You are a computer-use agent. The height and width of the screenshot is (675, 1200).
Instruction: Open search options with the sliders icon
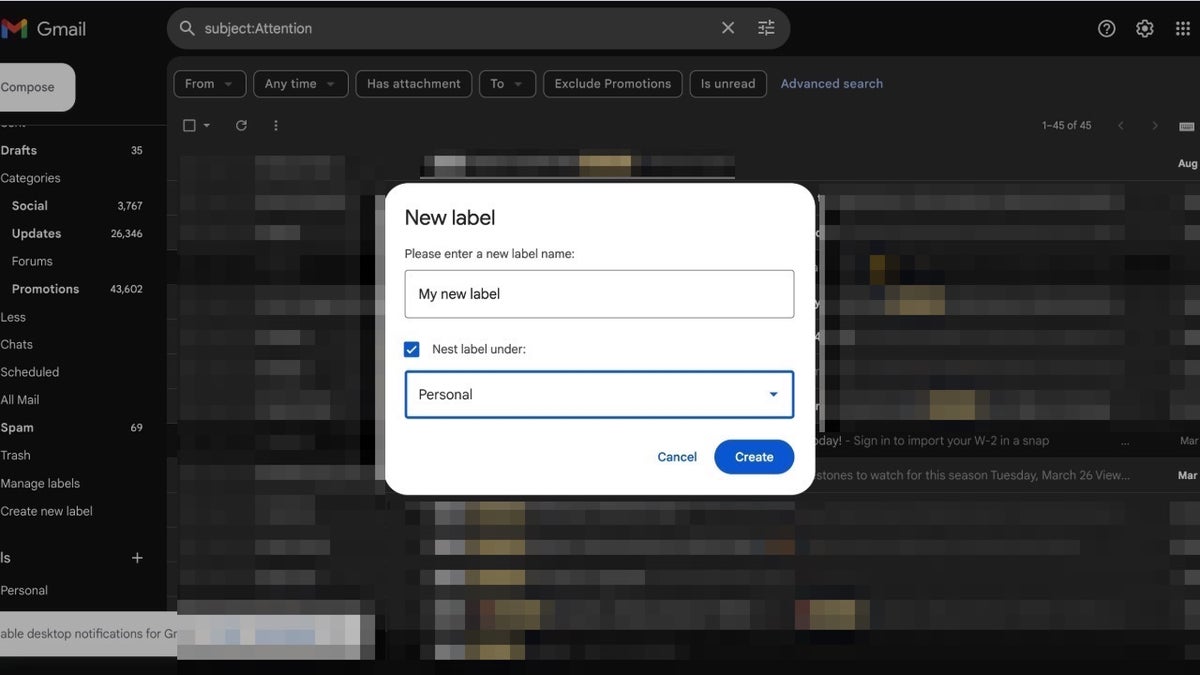(x=766, y=28)
